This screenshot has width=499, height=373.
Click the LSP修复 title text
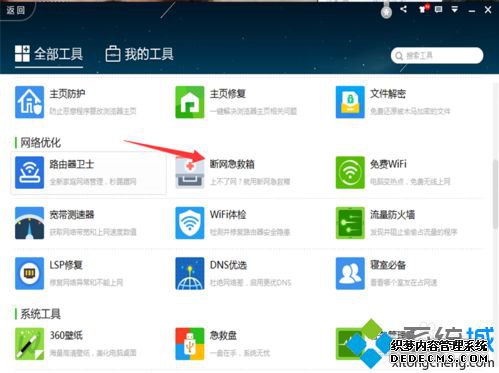coord(66,265)
